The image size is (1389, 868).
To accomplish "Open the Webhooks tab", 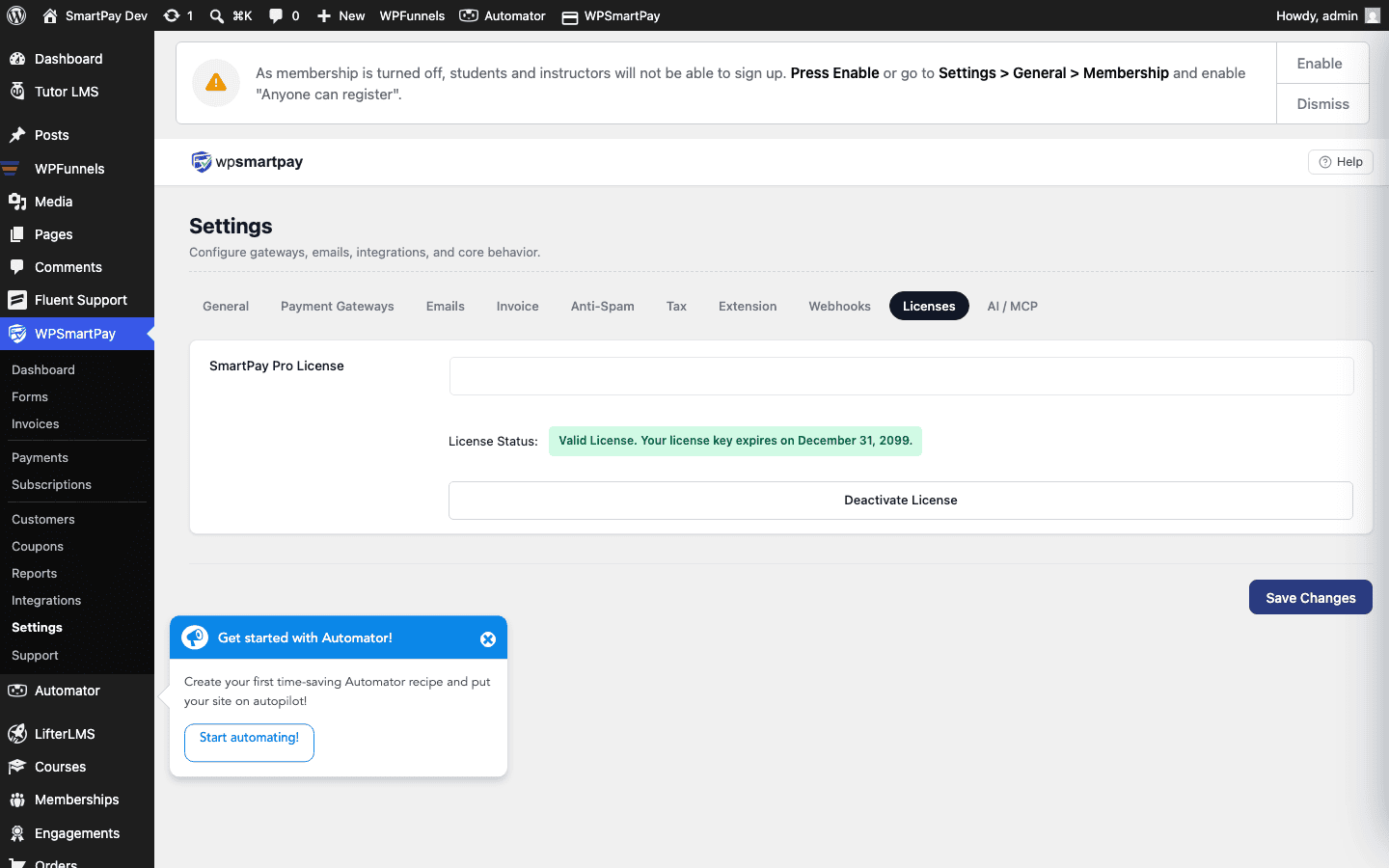I will pyautogui.click(x=840, y=306).
